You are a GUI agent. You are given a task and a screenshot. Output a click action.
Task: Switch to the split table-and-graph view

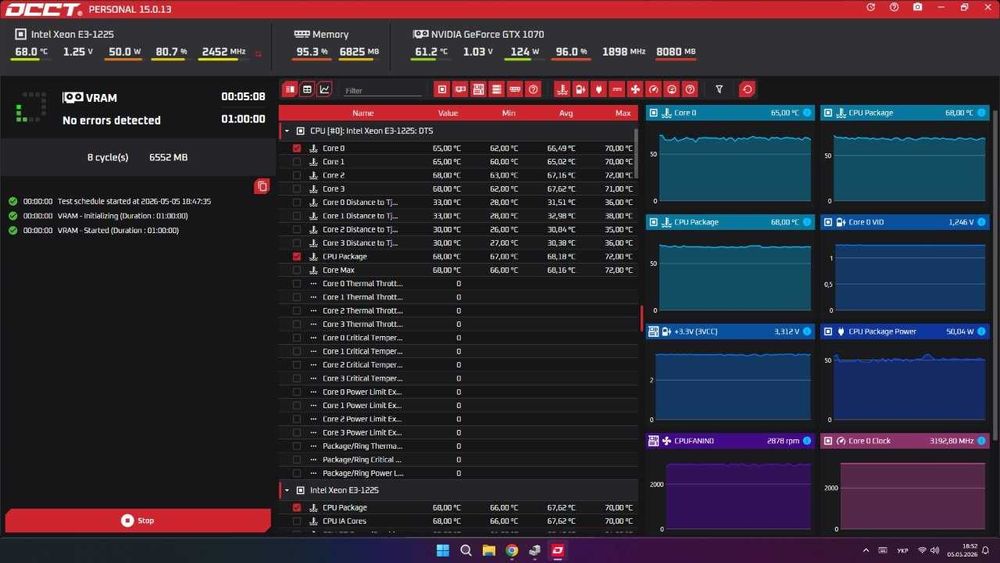click(290, 89)
